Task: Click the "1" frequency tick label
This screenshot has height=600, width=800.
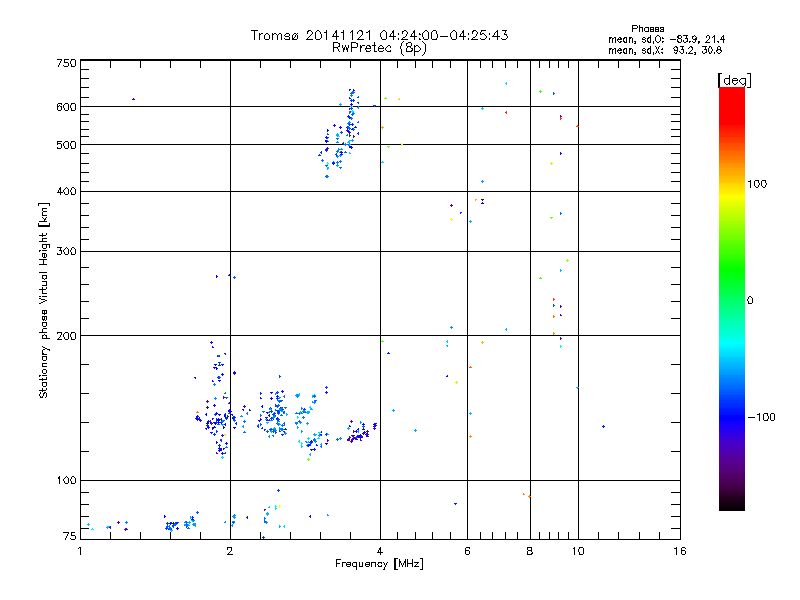Action: (x=80, y=551)
